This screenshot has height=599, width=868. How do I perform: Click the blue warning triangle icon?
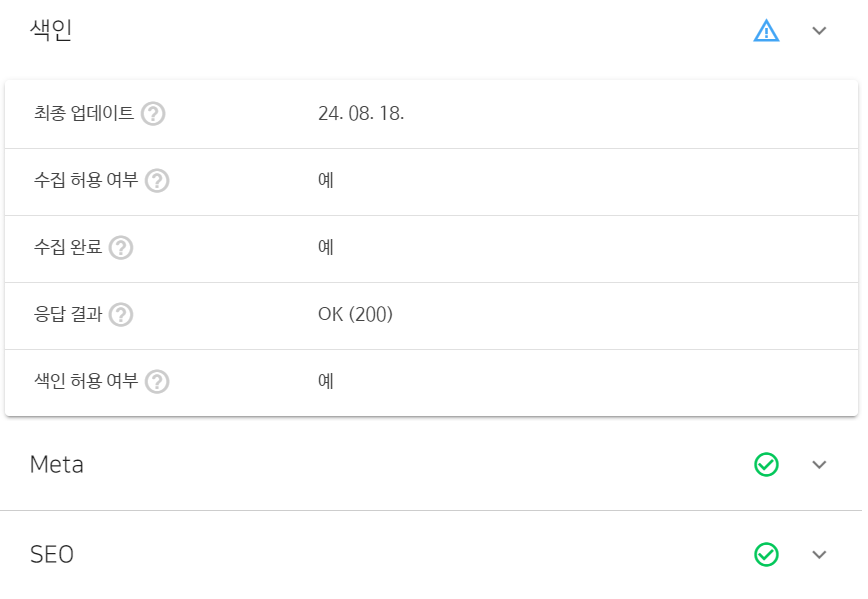pos(766,31)
